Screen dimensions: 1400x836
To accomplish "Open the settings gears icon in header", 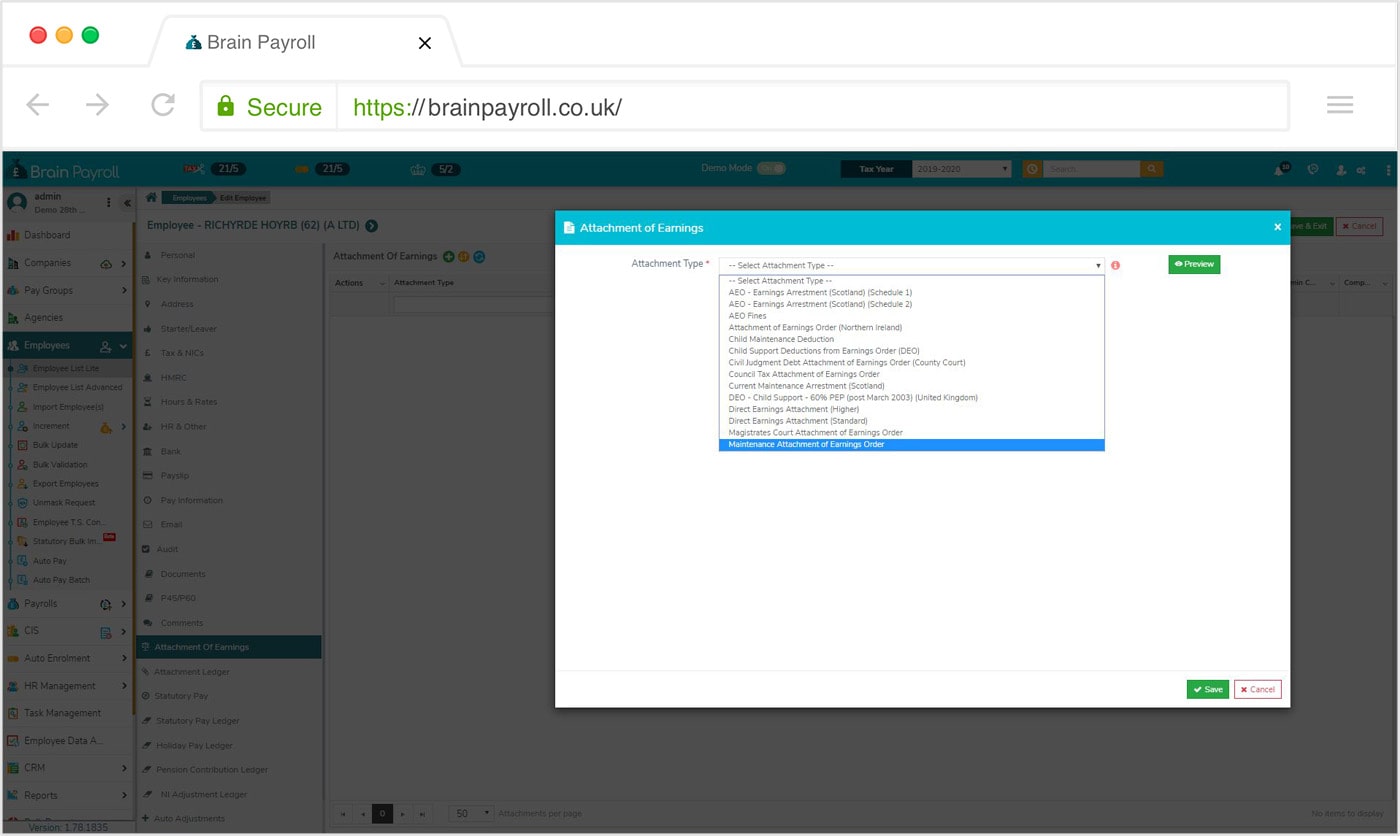I will pos(1361,170).
